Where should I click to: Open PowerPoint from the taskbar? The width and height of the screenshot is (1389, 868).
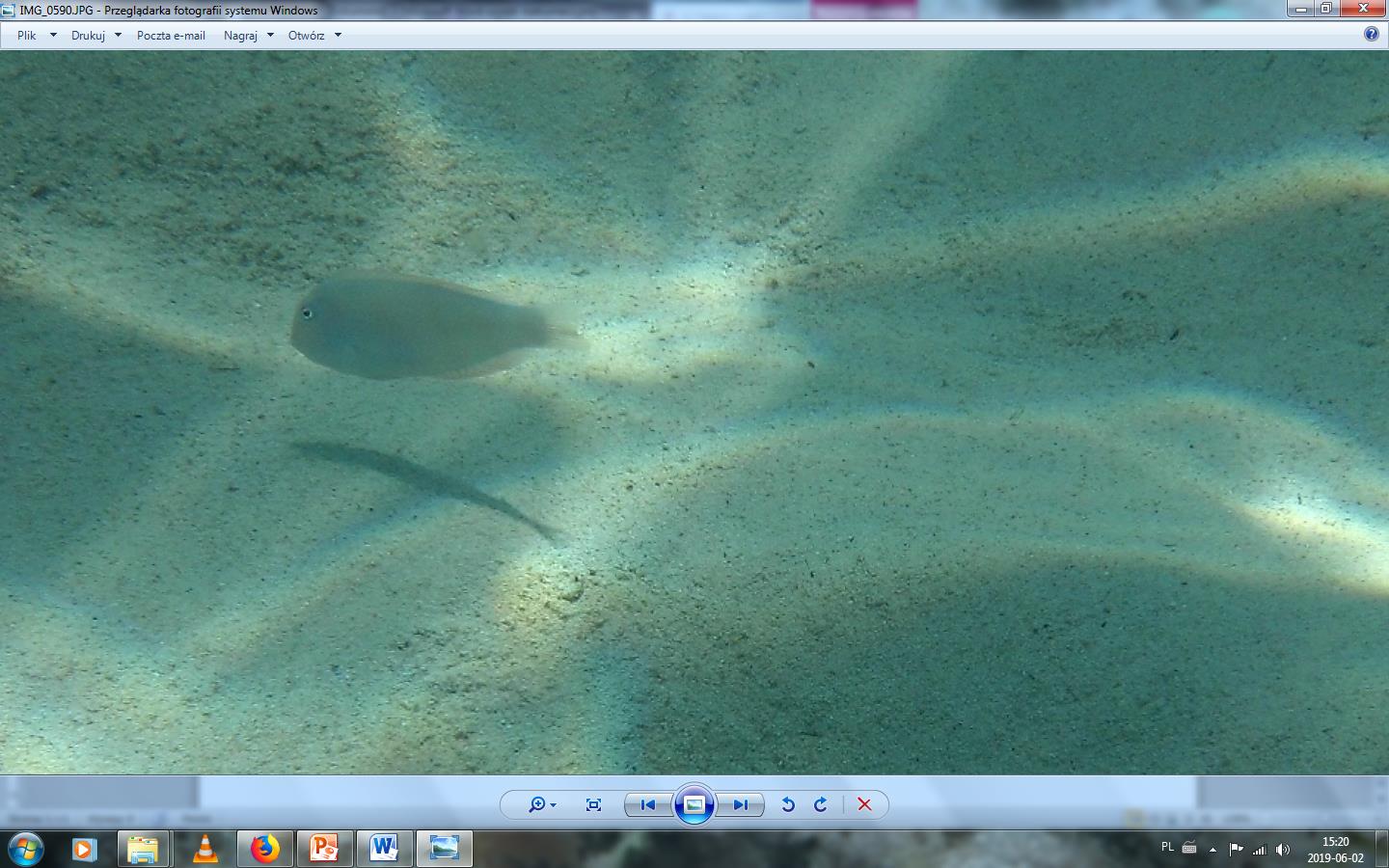click(x=324, y=849)
